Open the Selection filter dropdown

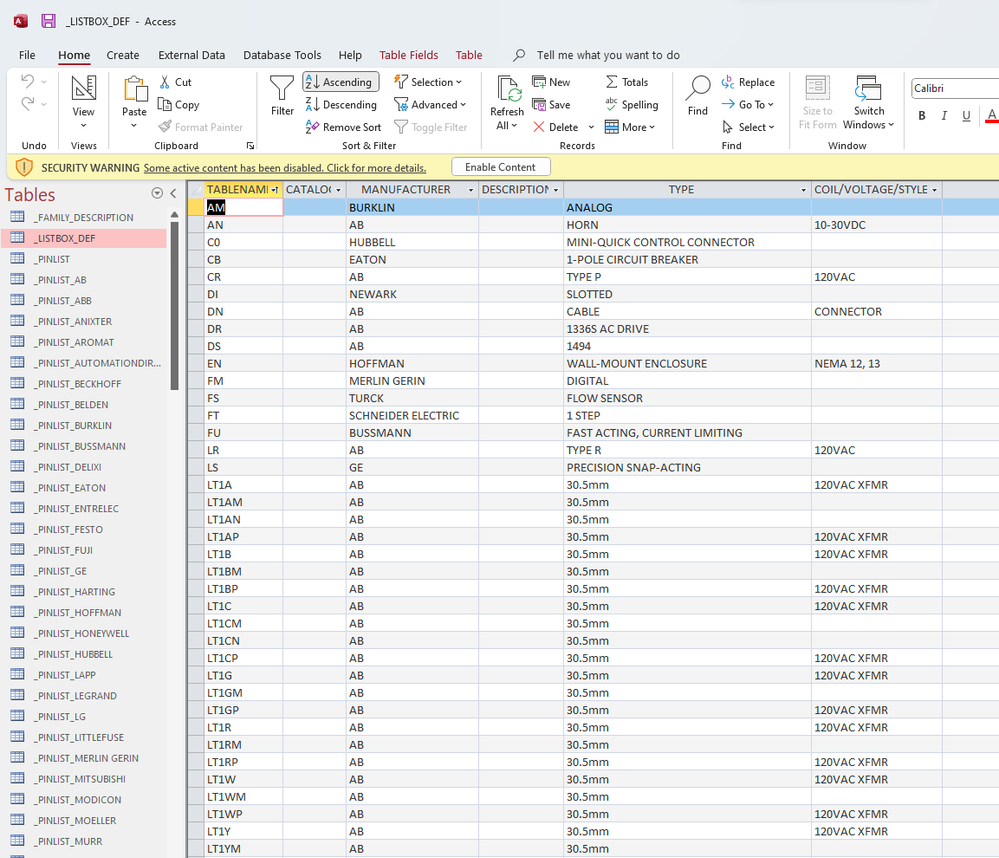(428, 82)
